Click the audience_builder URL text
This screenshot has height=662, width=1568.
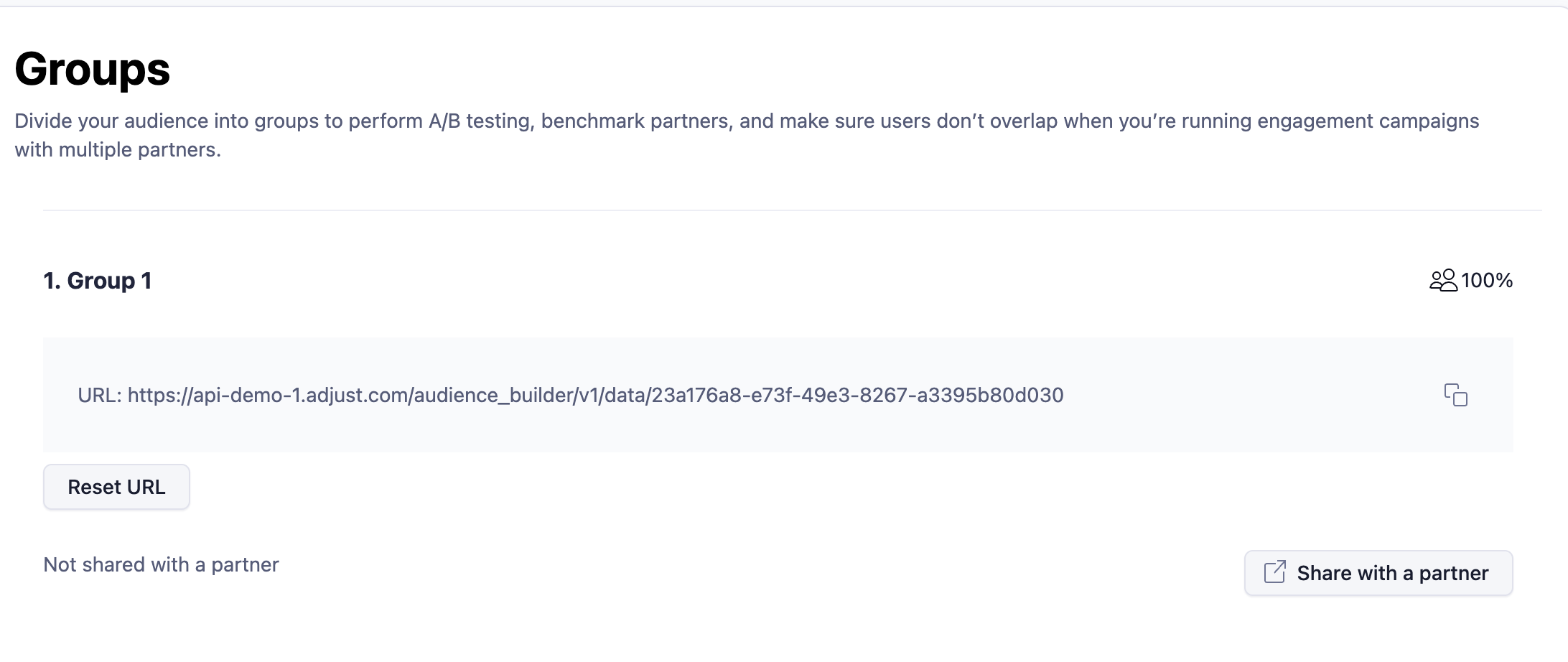click(x=595, y=395)
